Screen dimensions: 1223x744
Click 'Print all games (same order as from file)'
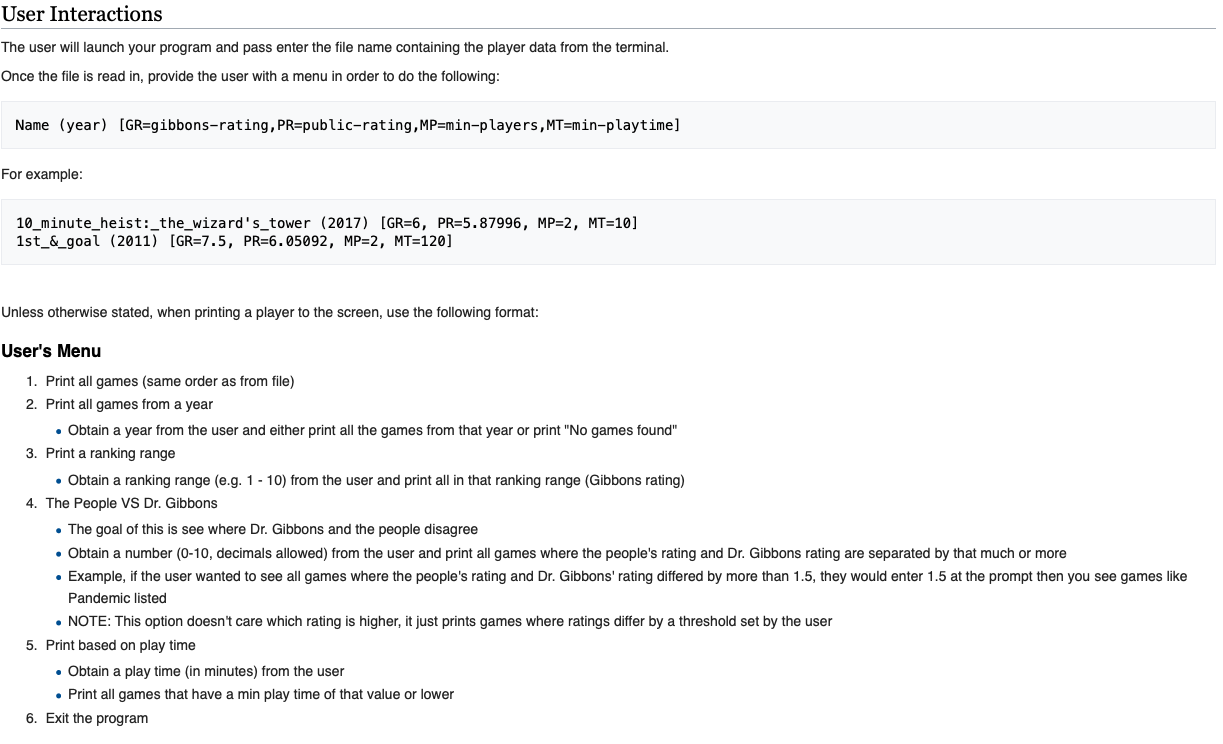pos(170,381)
